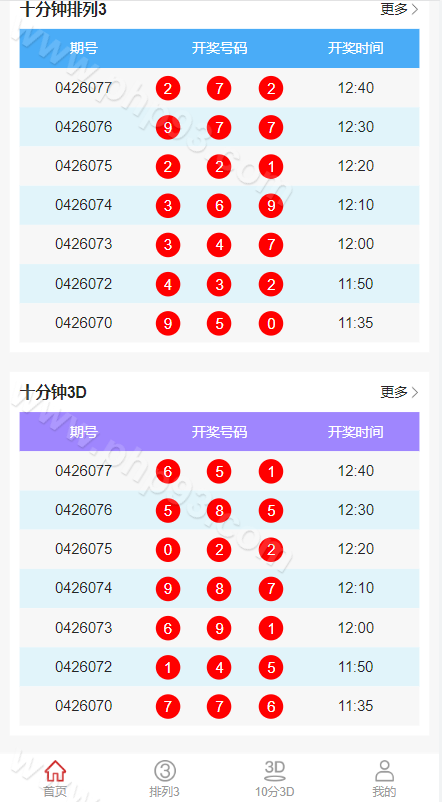Click last ball 6 in 3D 0426070 row

pyautogui.click(x=271, y=707)
